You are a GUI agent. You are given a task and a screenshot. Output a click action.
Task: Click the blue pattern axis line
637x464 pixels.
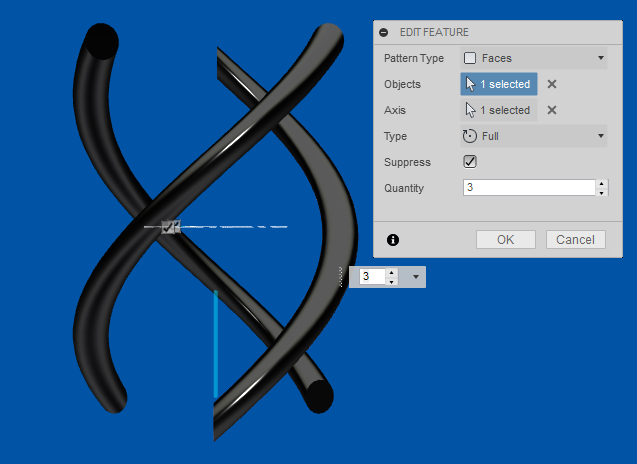coord(216,344)
